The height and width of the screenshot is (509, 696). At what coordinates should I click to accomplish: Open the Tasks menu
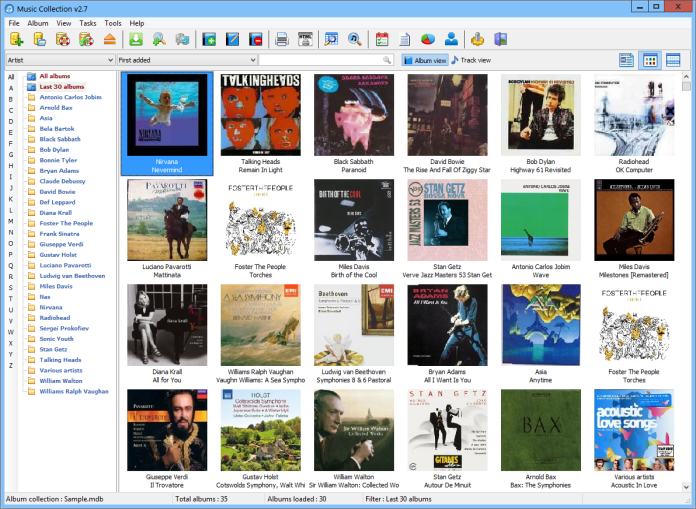tap(88, 22)
